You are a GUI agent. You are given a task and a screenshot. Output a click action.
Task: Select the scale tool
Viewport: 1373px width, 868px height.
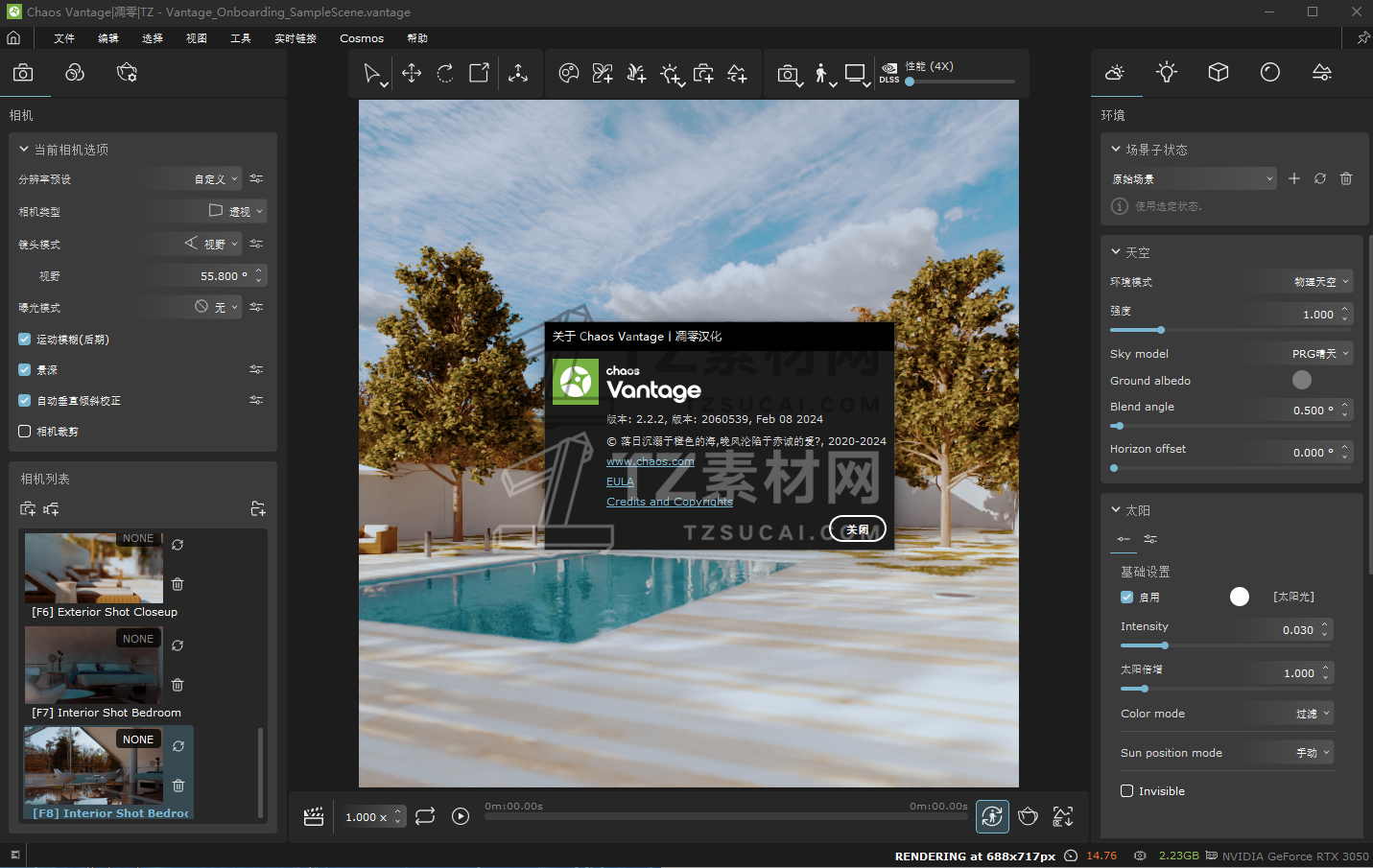click(479, 73)
